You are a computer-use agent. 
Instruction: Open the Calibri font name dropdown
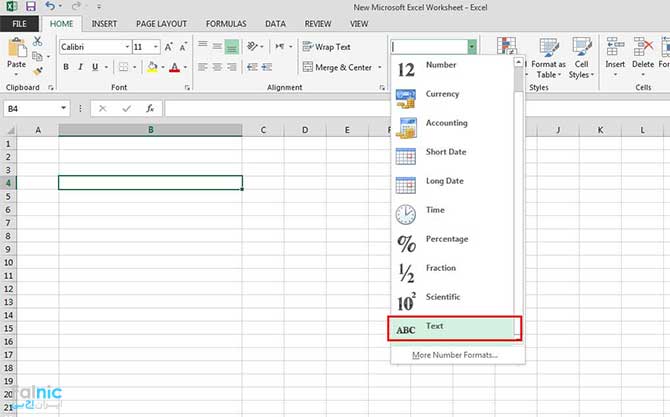pos(127,47)
